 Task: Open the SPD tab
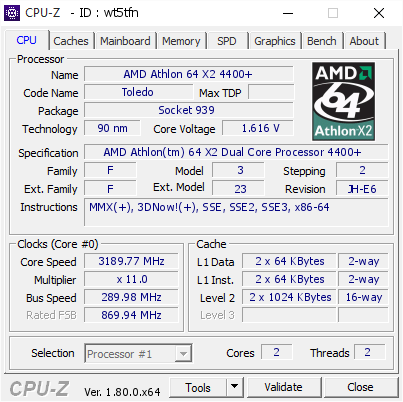227,41
